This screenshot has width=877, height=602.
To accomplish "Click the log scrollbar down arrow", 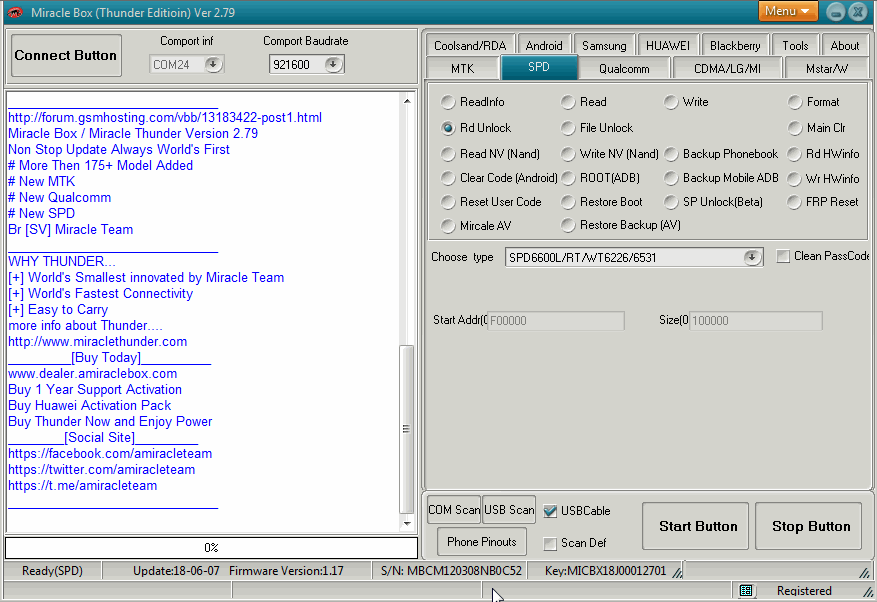I will click(x=407, y=524).
